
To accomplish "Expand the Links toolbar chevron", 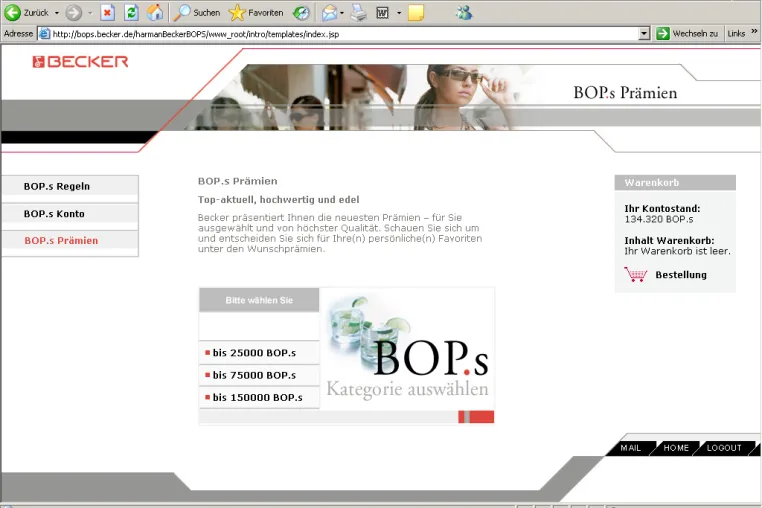I will (x=754, y=32).
